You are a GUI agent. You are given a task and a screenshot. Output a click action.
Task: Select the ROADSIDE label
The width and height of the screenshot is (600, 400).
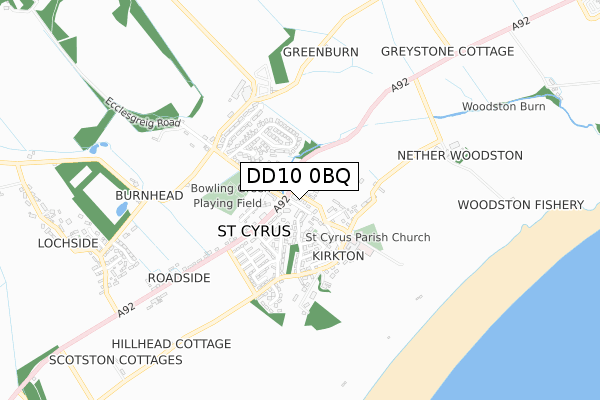[179, 278]
